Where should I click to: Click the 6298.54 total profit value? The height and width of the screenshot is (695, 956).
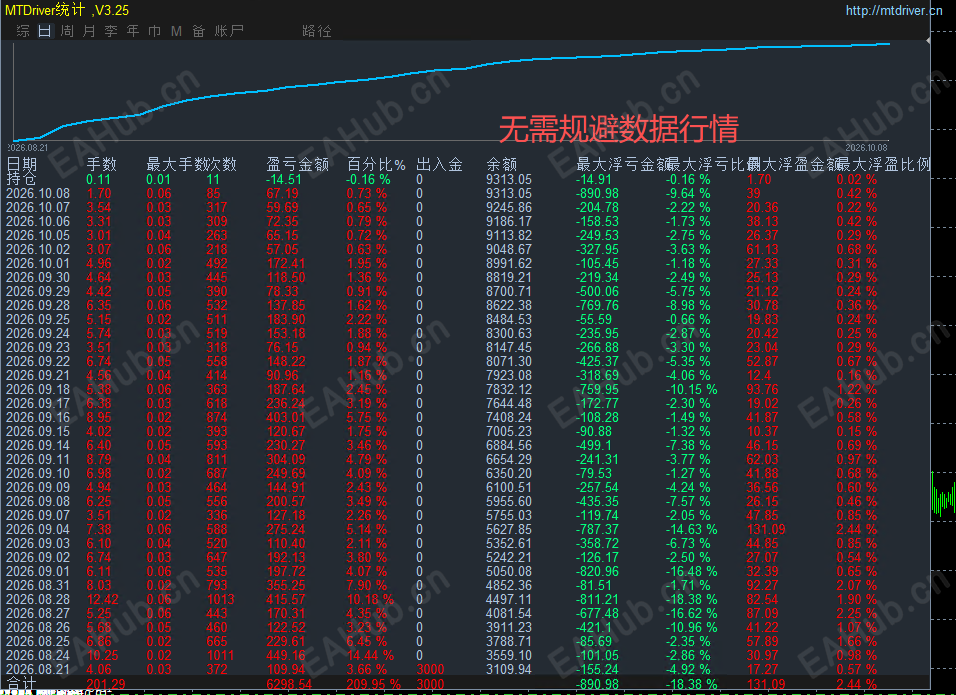click(289, 684)
